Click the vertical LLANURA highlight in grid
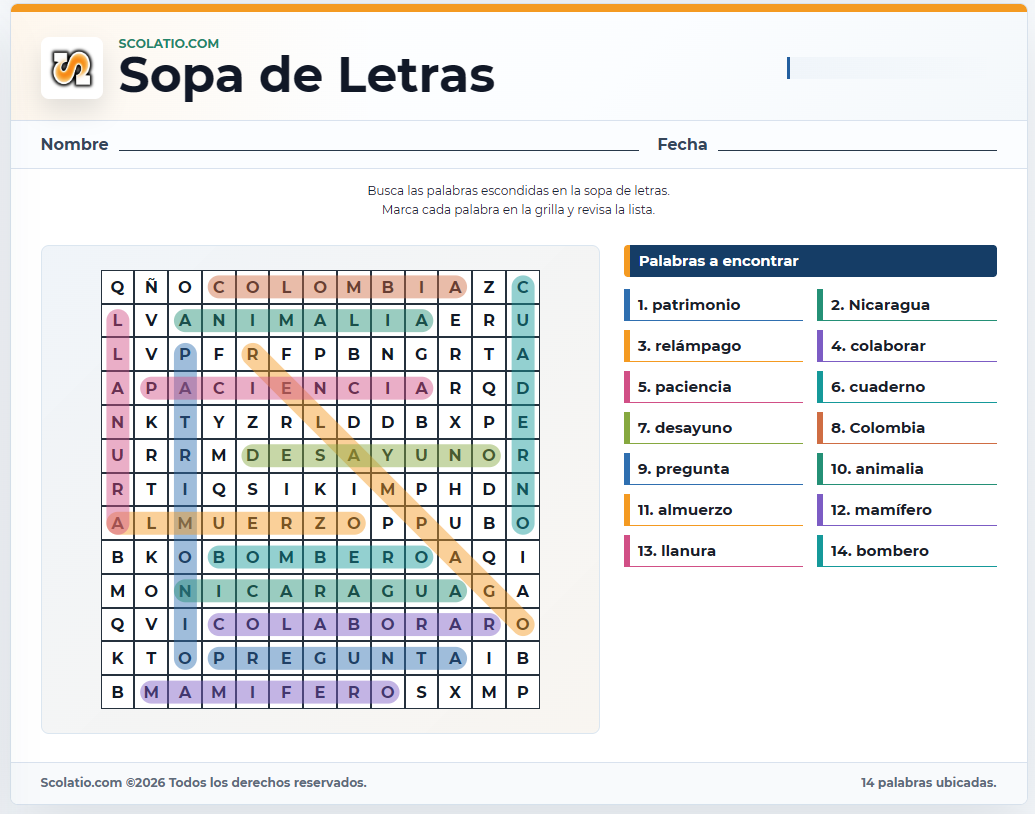Image resolution: width=1035 pixels, height=814 pixels. click(x=117, y=422)
